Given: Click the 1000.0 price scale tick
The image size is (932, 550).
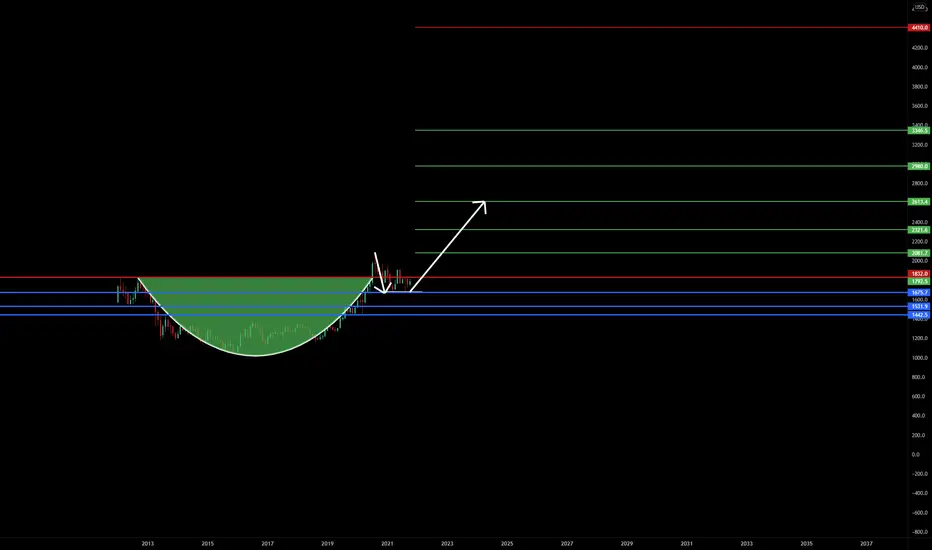Looking at the screenshot, I should (x=920, y=358).
